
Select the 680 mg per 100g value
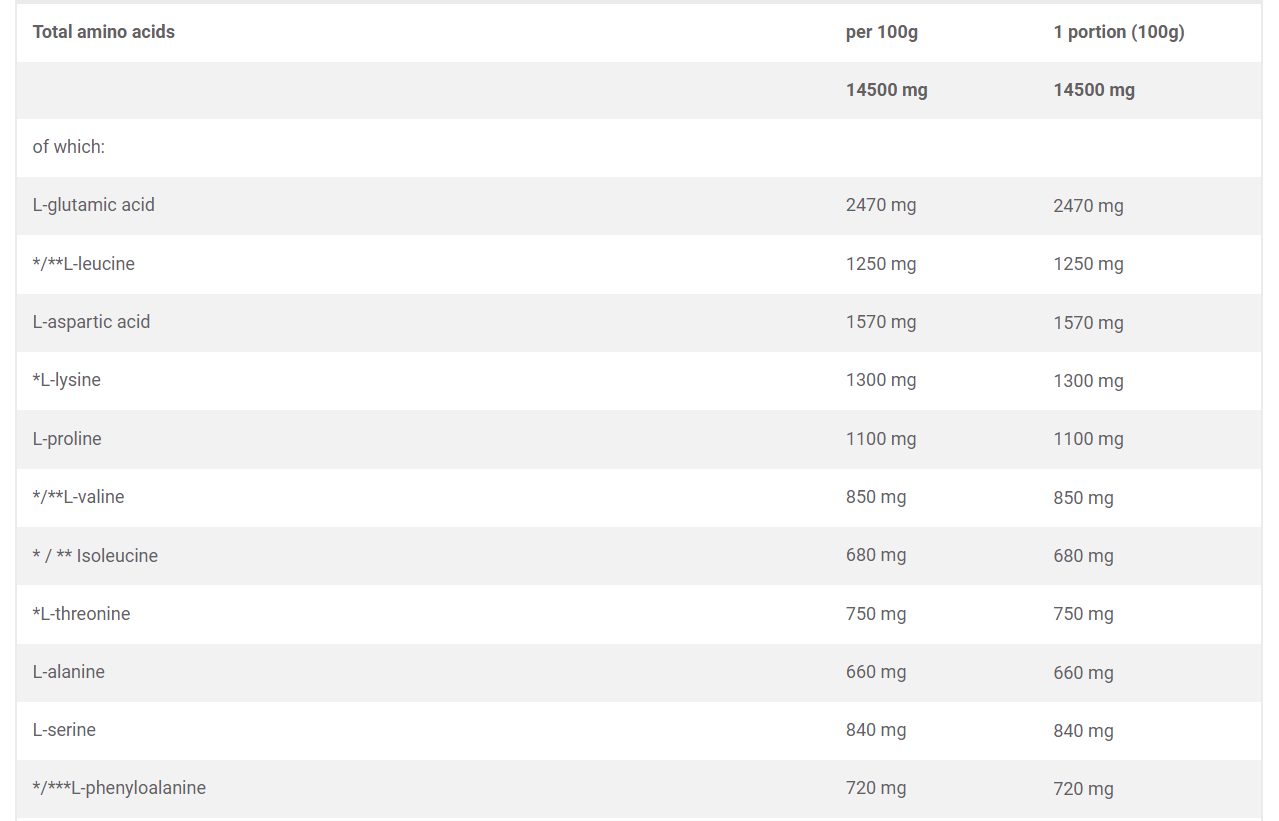tap(876, 556)
